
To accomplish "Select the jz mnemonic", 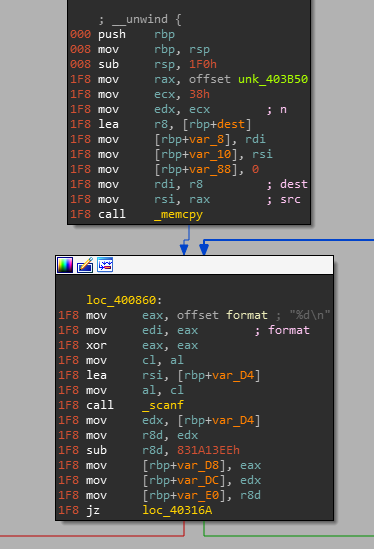I will pos(93,510).
